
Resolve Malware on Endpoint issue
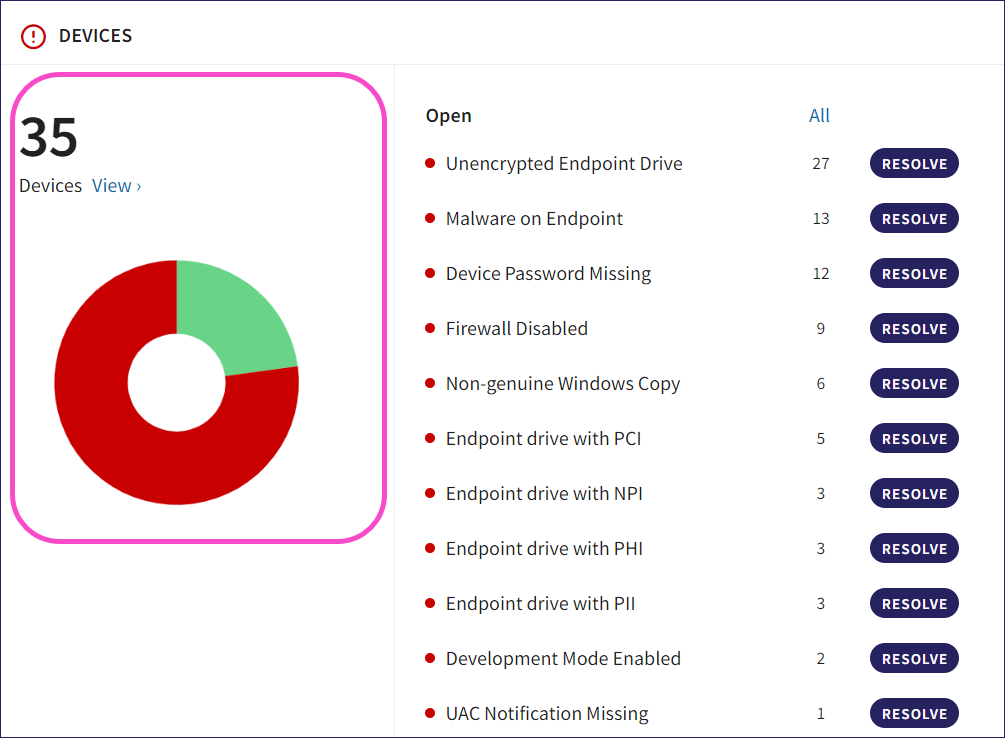coord(914,219)
